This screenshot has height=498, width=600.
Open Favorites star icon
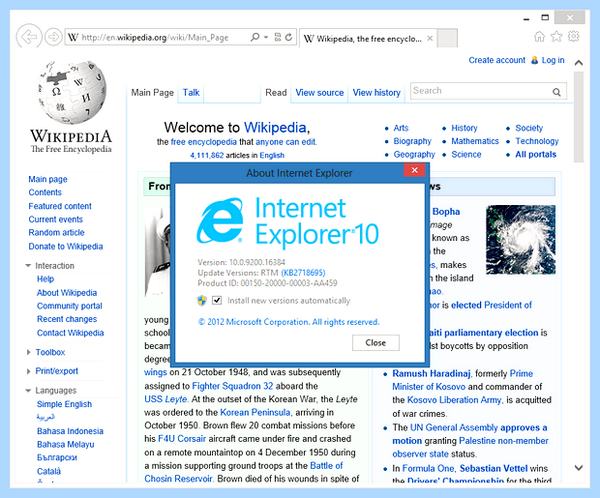click(556, 37)
